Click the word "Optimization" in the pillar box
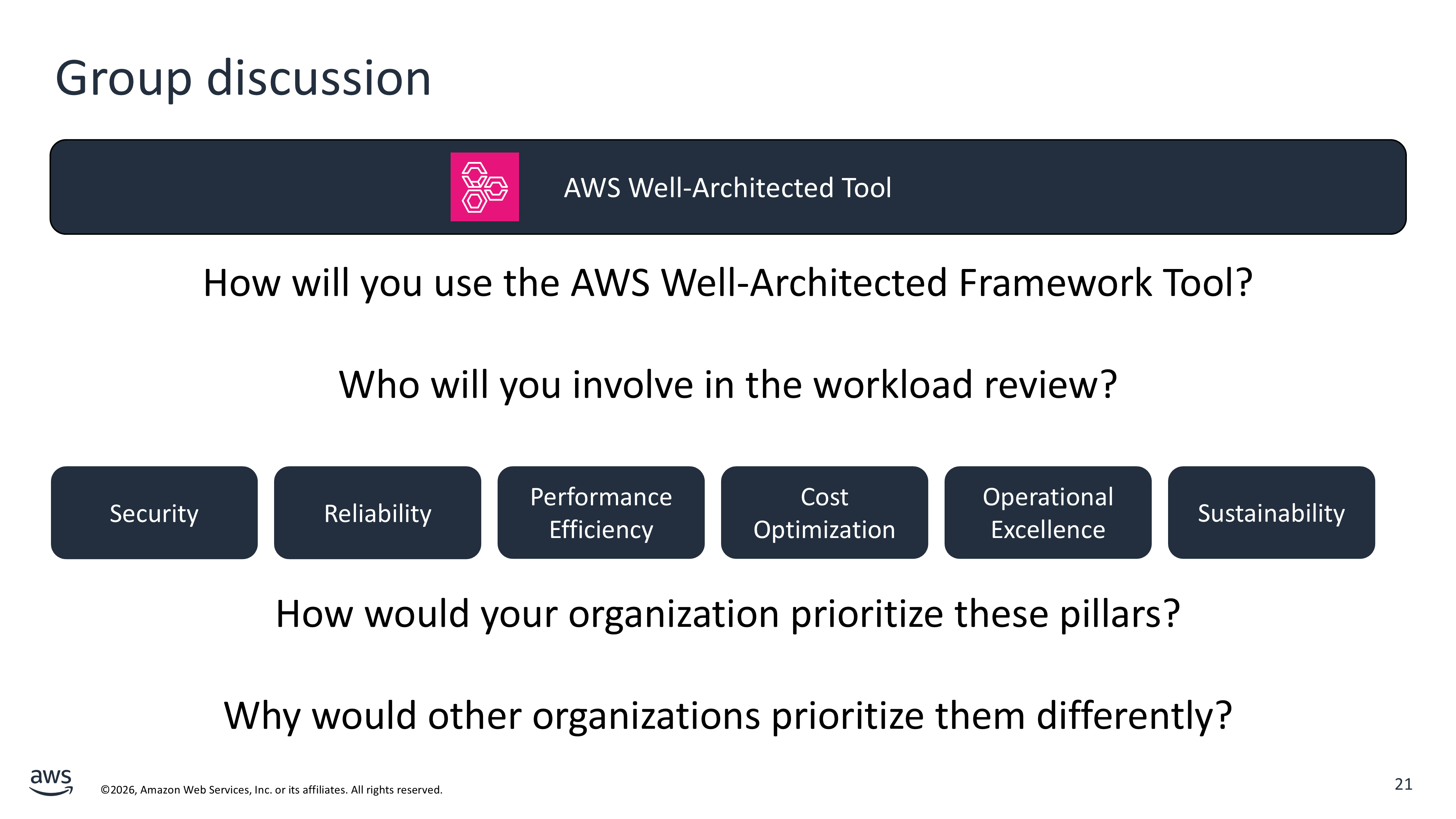 (824, 530)
